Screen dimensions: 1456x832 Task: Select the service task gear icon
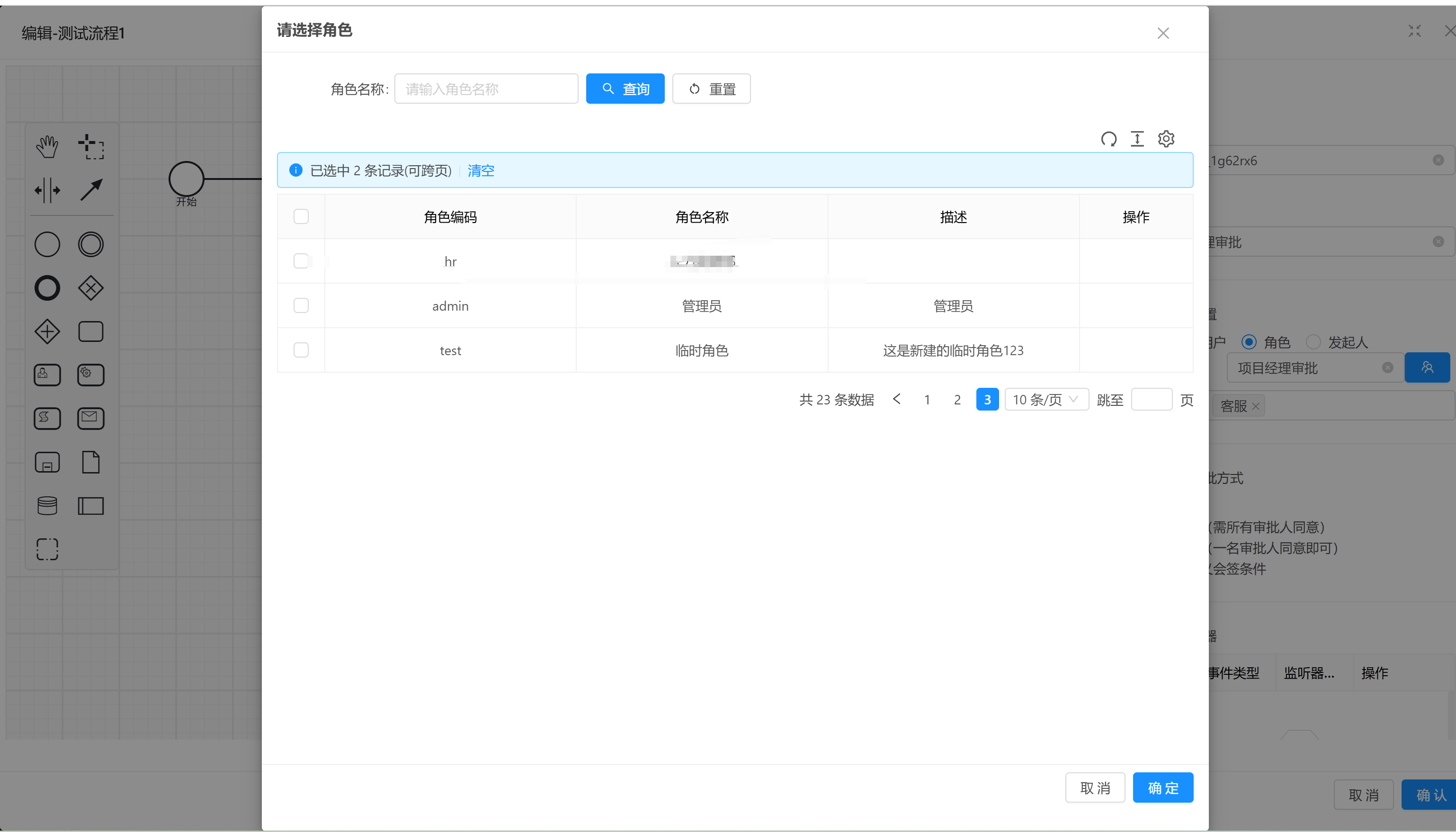point(91,375)
